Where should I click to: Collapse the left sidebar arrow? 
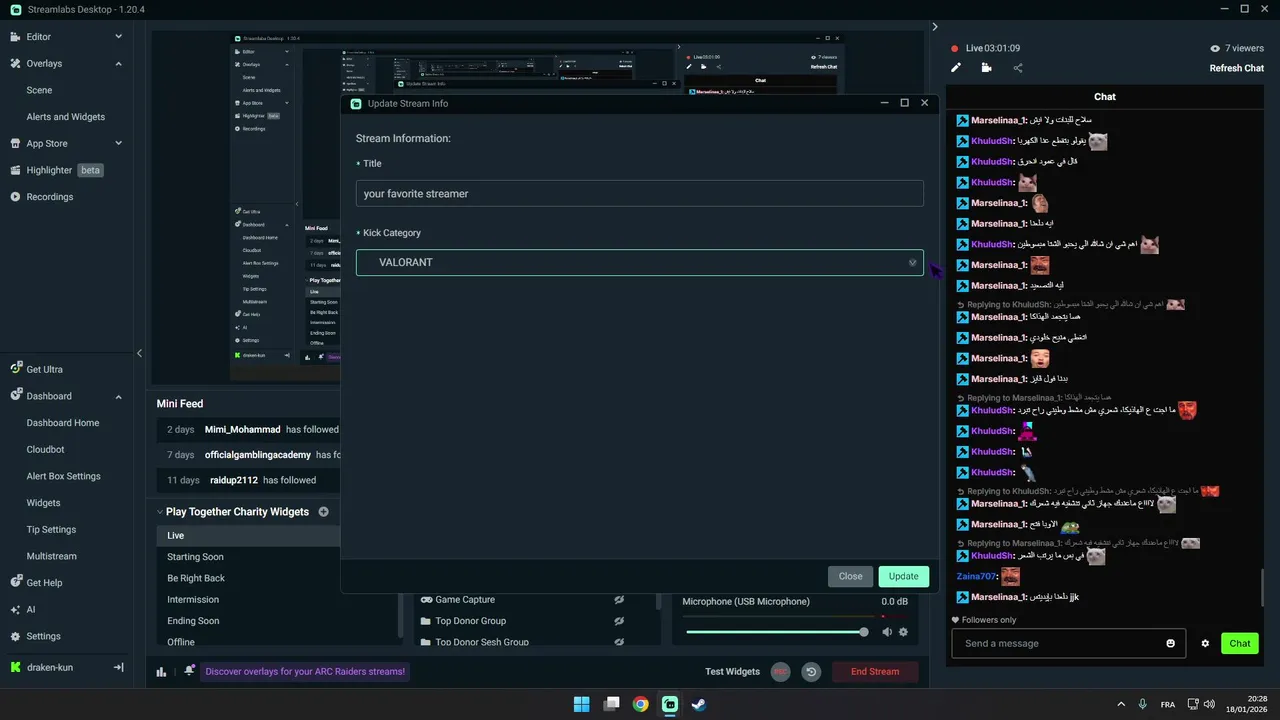[x=139, y=353]
